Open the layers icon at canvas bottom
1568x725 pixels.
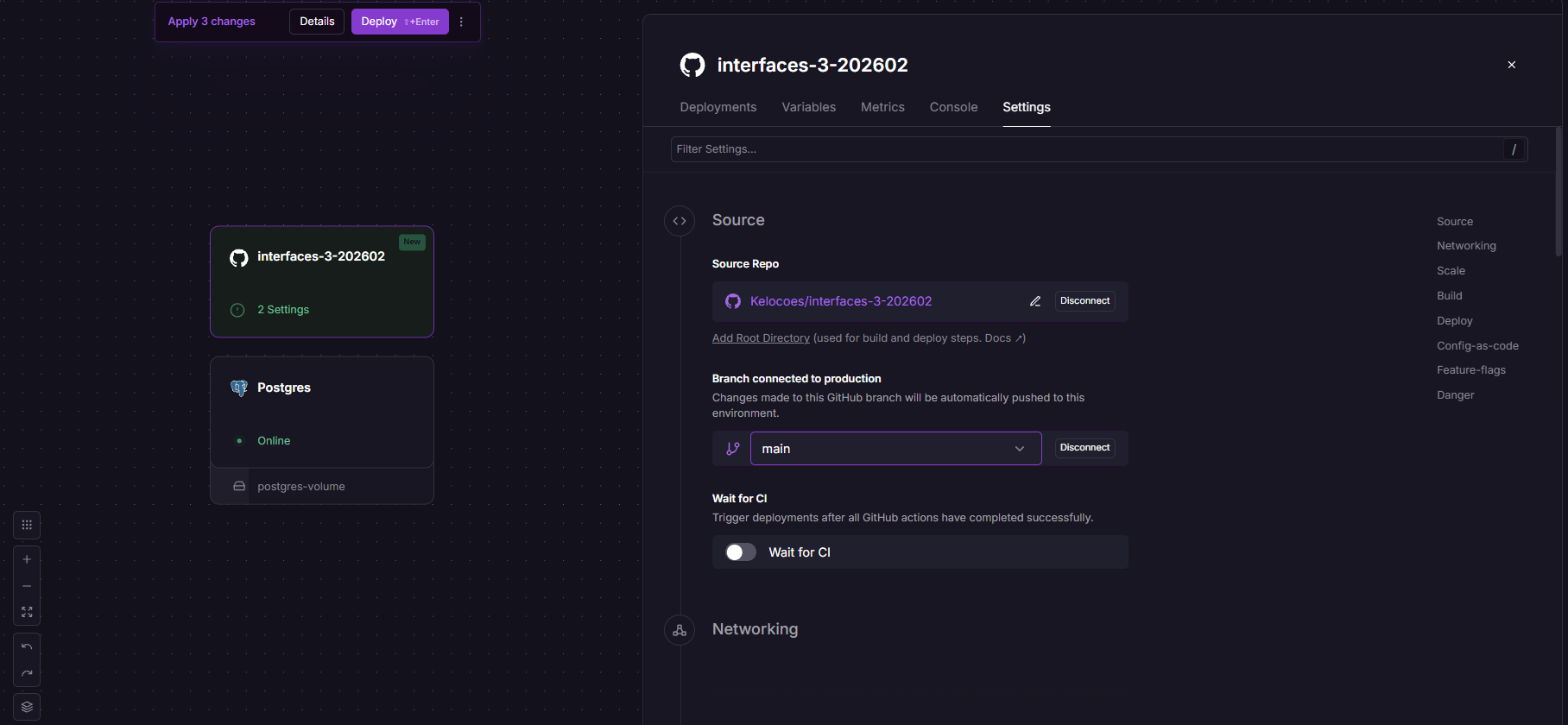27,707
